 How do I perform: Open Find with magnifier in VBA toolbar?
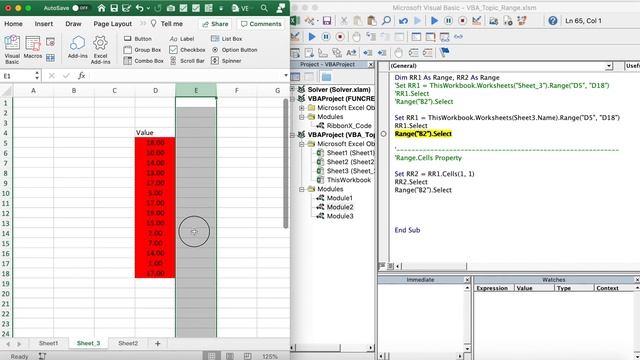point(386,21)
